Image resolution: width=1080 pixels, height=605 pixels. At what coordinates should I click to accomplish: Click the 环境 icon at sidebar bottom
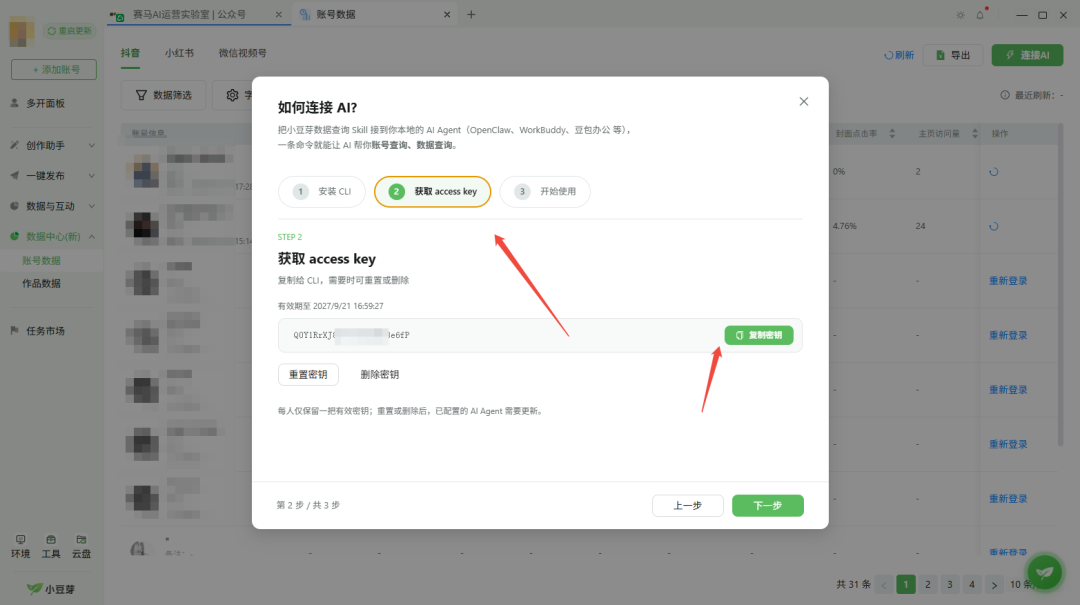(21, 546)
